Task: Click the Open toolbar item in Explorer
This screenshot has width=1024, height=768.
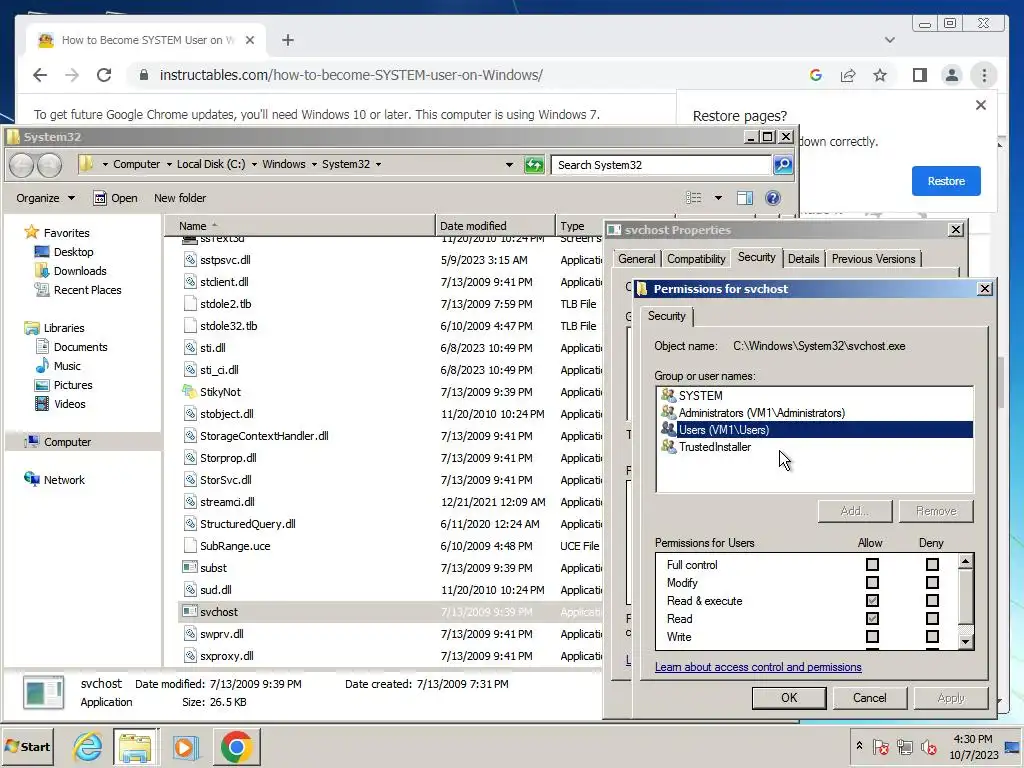Action: (x=116, y=198)
